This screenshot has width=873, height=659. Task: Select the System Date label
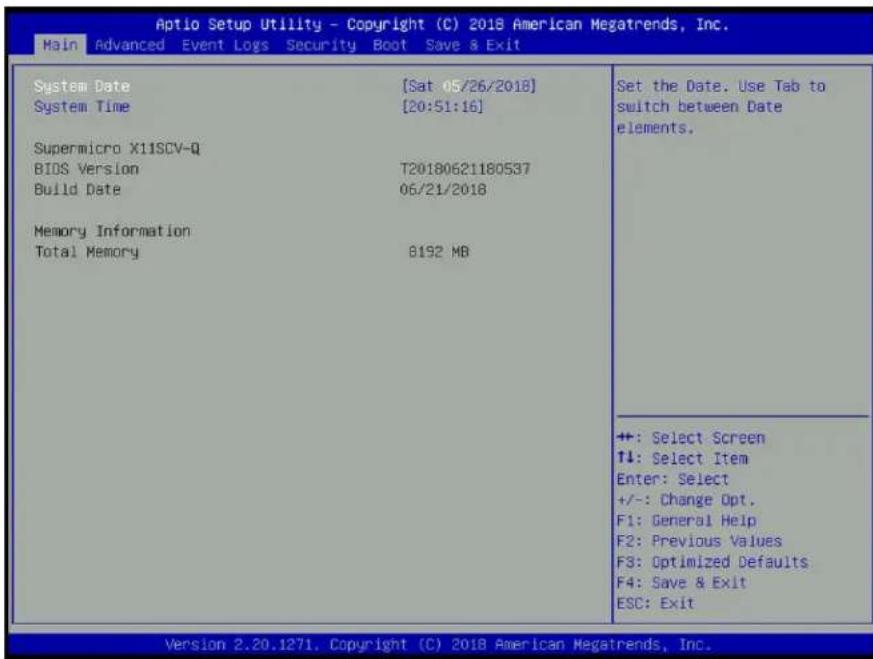coord(82,86)
